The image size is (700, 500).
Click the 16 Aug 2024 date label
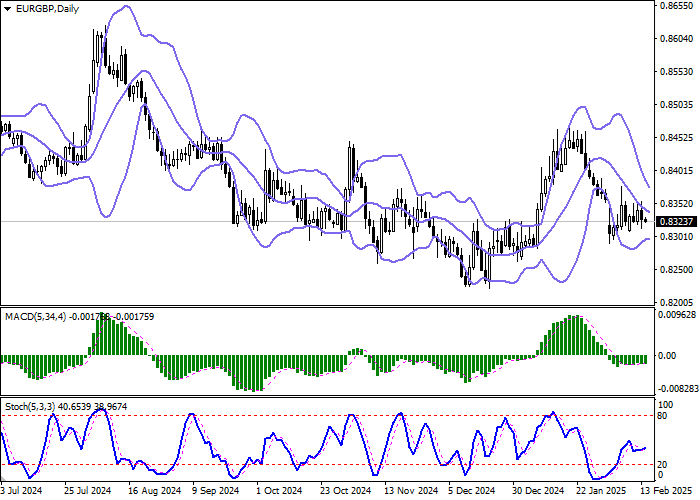154,491
